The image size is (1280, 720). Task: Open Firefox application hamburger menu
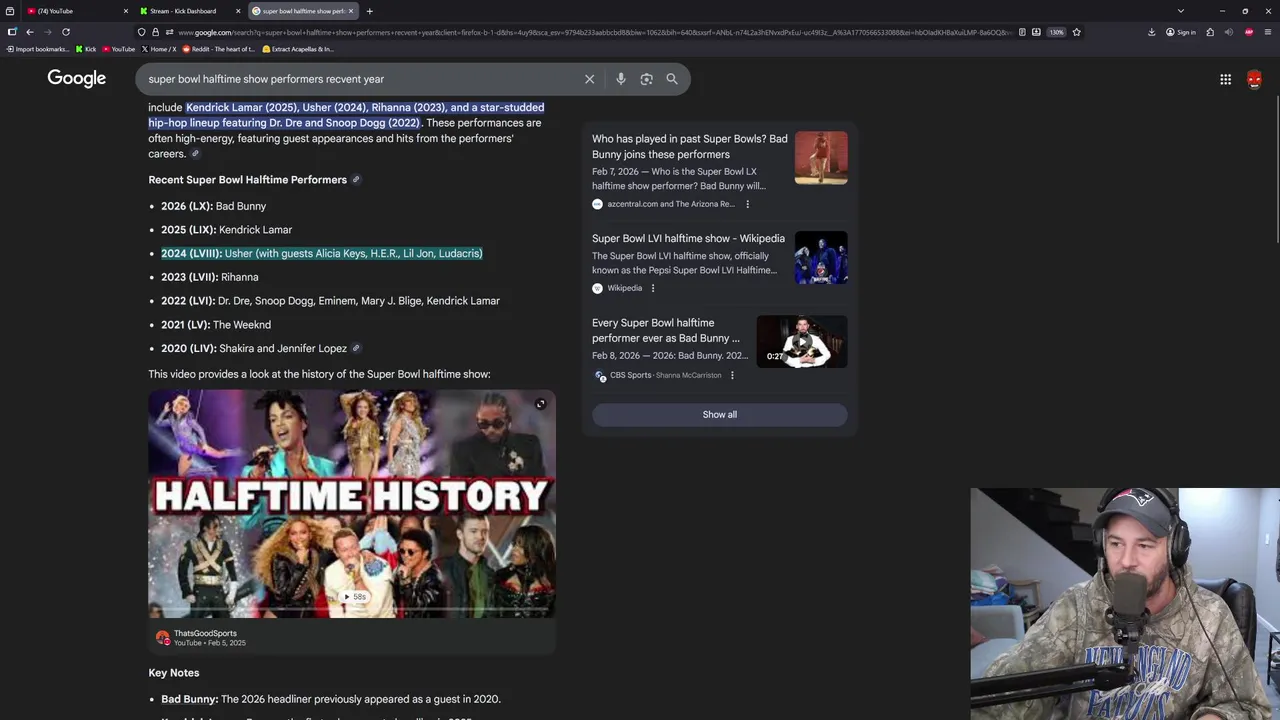pos(1268,32)
